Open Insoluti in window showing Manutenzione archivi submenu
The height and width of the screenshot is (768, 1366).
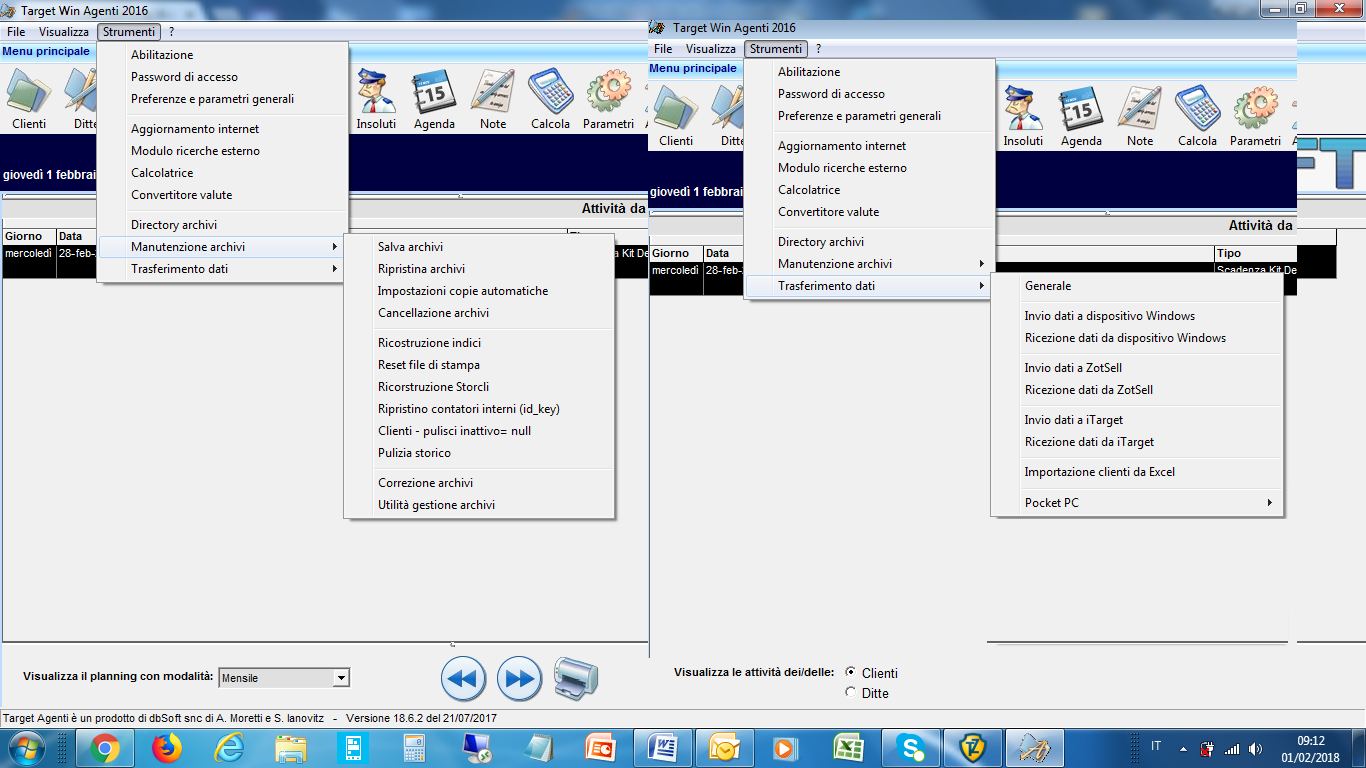click(x=376, y=100)
